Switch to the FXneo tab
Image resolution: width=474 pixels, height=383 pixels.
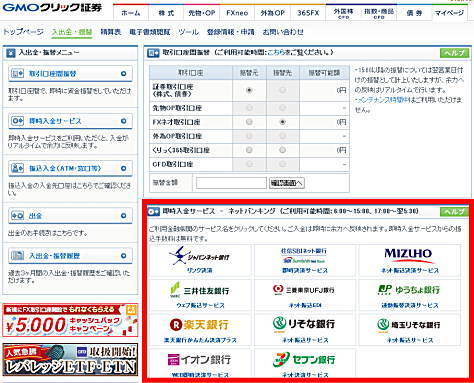[237, 13]
